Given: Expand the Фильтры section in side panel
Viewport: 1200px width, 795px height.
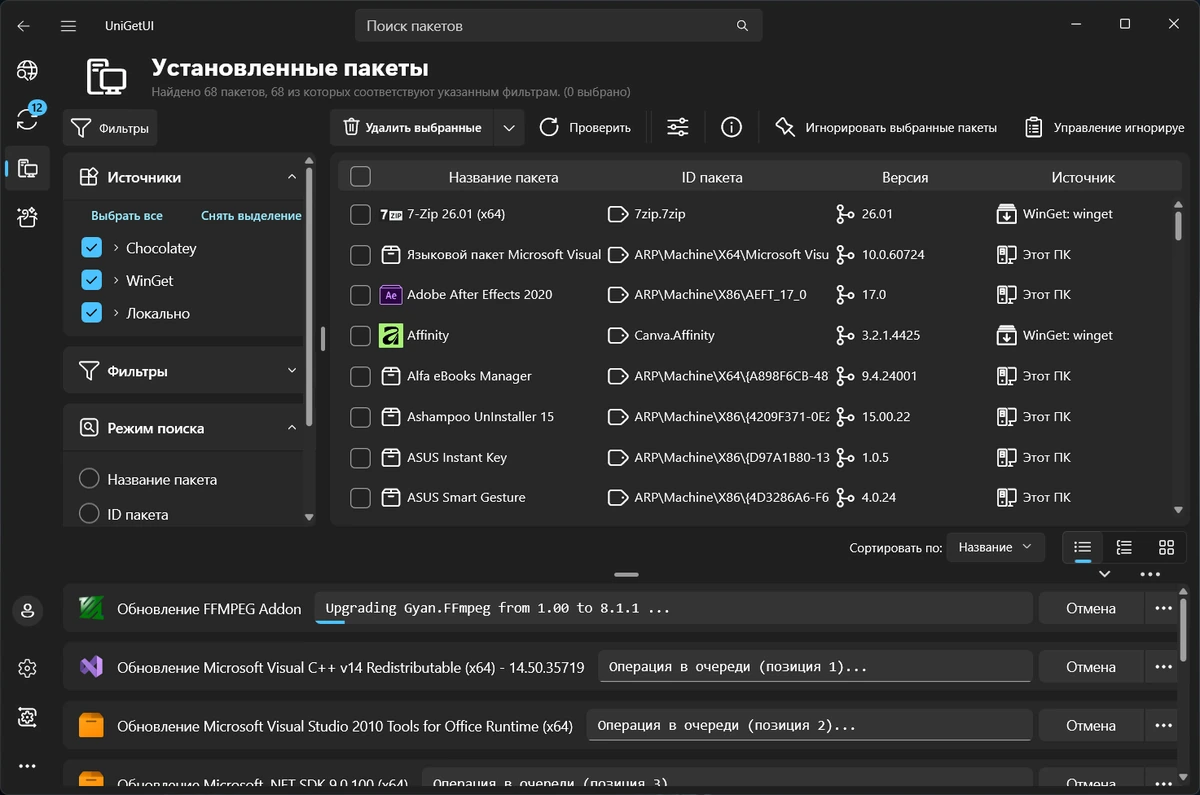Looking at the screenshot, I should pos(292,371).
